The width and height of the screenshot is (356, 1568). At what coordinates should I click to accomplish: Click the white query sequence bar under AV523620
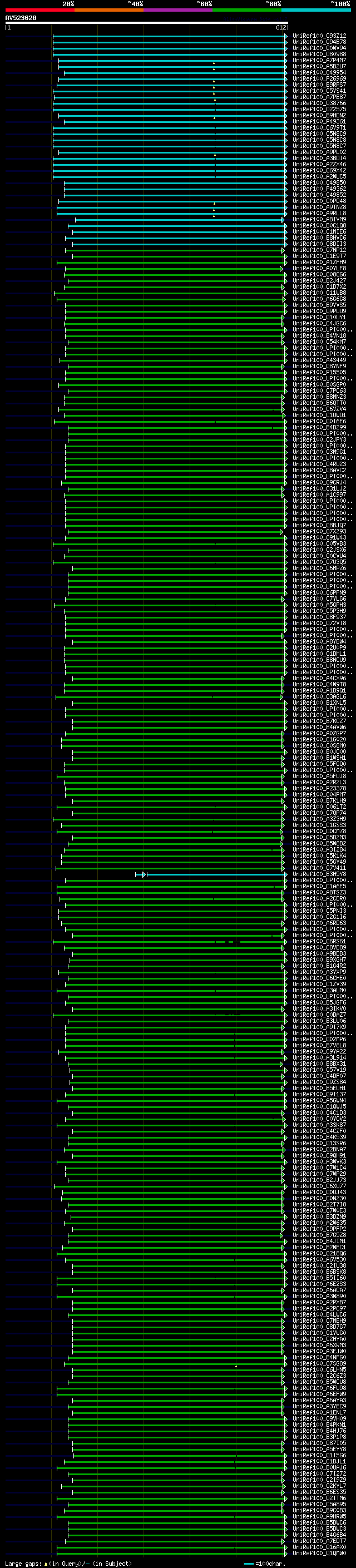(147, 22)
